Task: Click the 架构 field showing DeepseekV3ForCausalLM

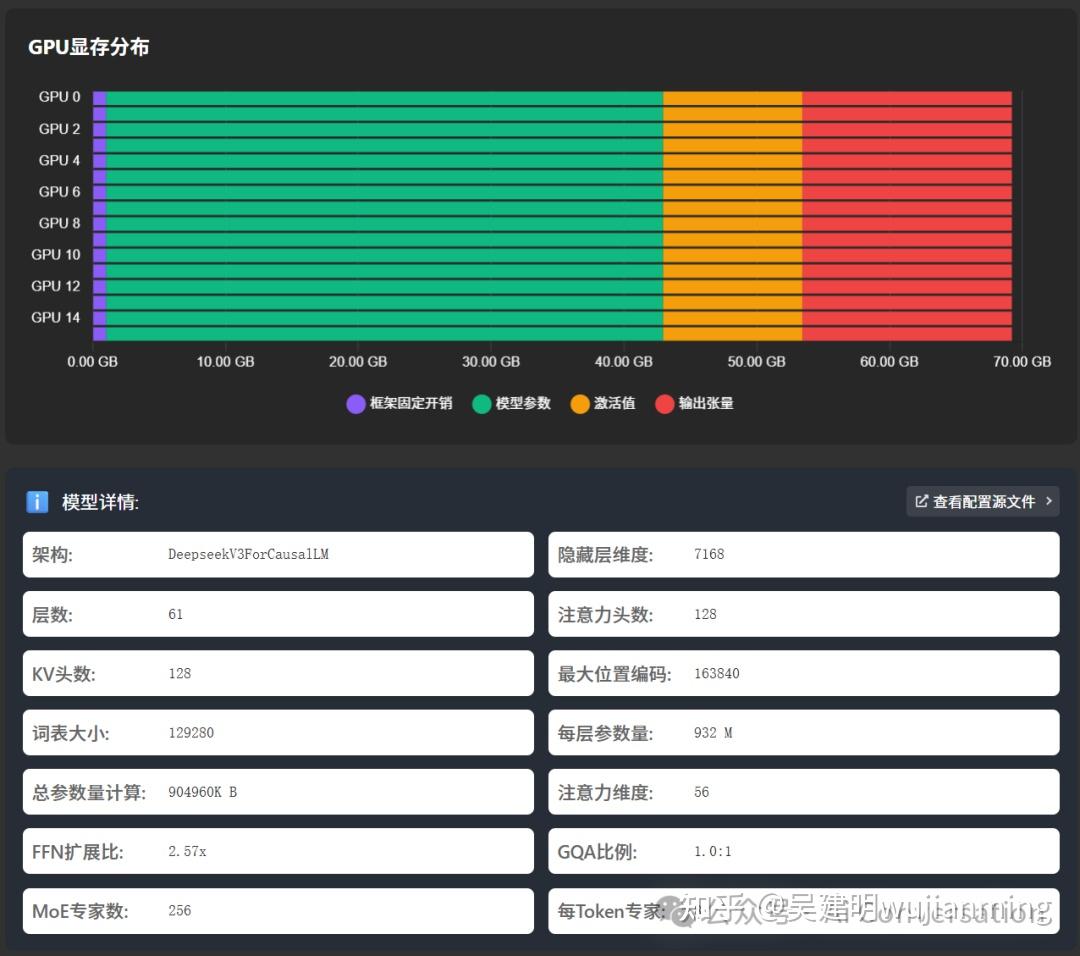Action: point(278,554)
